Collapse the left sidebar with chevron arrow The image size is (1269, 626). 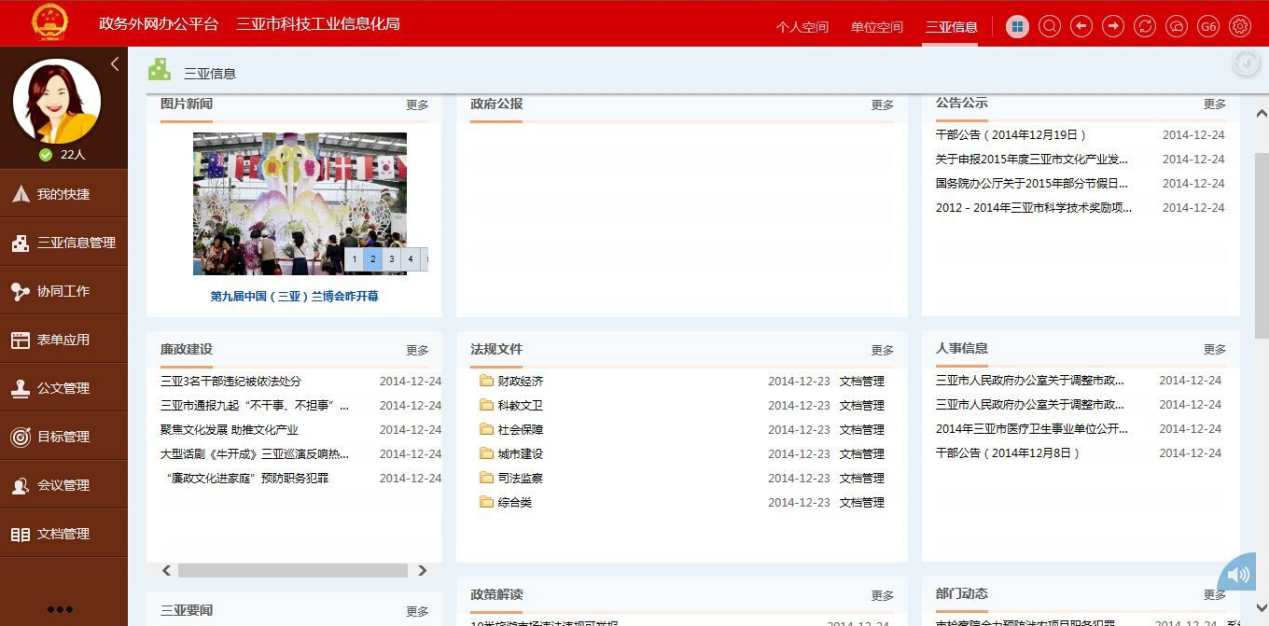(115, 64)
